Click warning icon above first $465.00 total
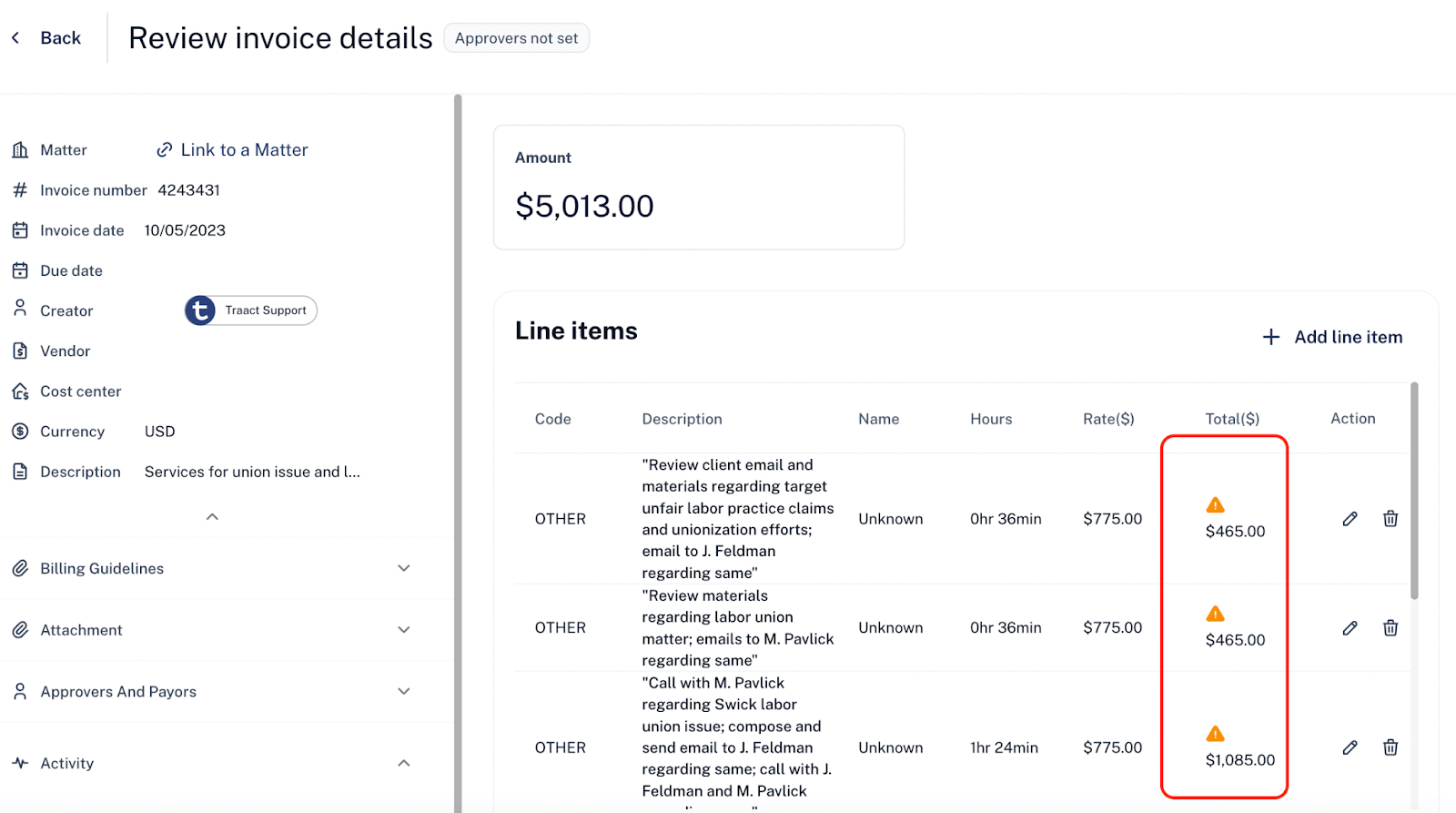This screenshot has width=1456, height=813. pos(1215,505)
